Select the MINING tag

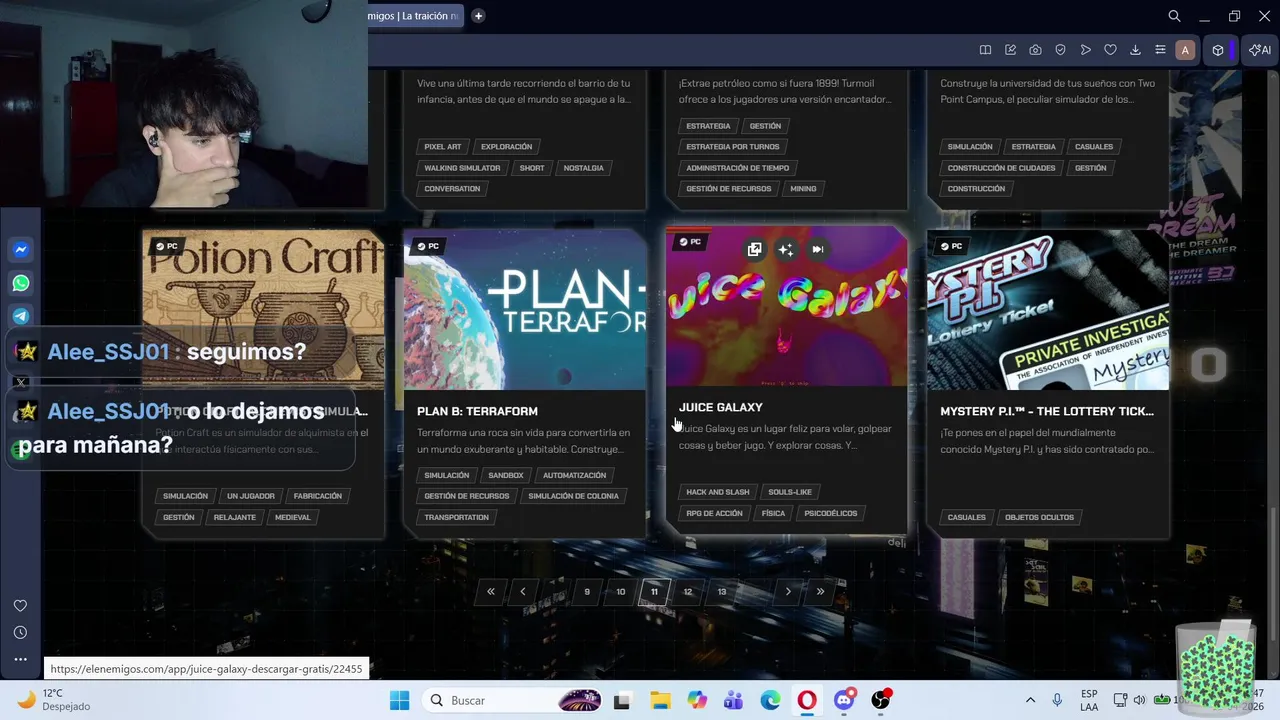(803, 189)
